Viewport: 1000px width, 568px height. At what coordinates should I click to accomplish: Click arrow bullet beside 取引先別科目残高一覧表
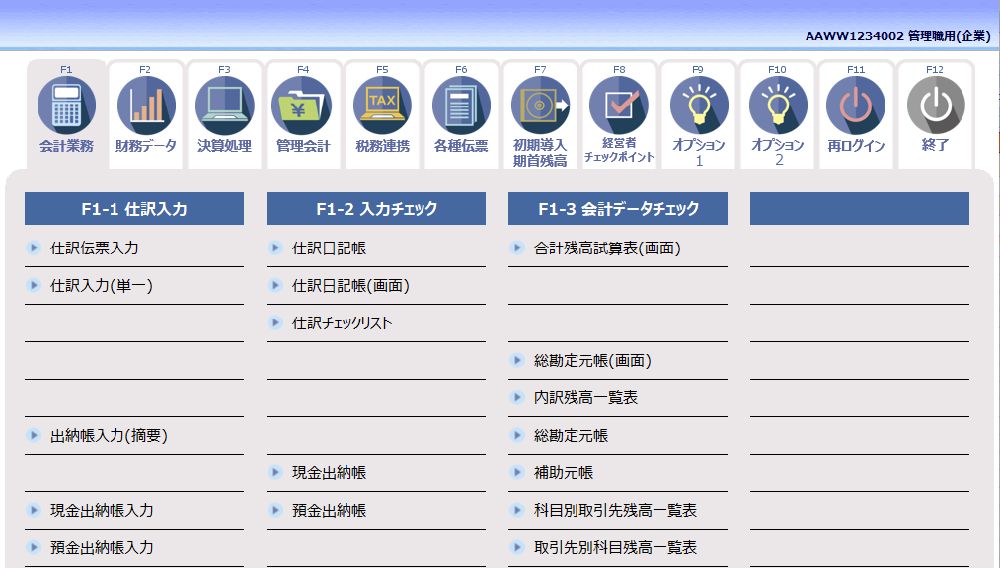click(x=517, y=546)
